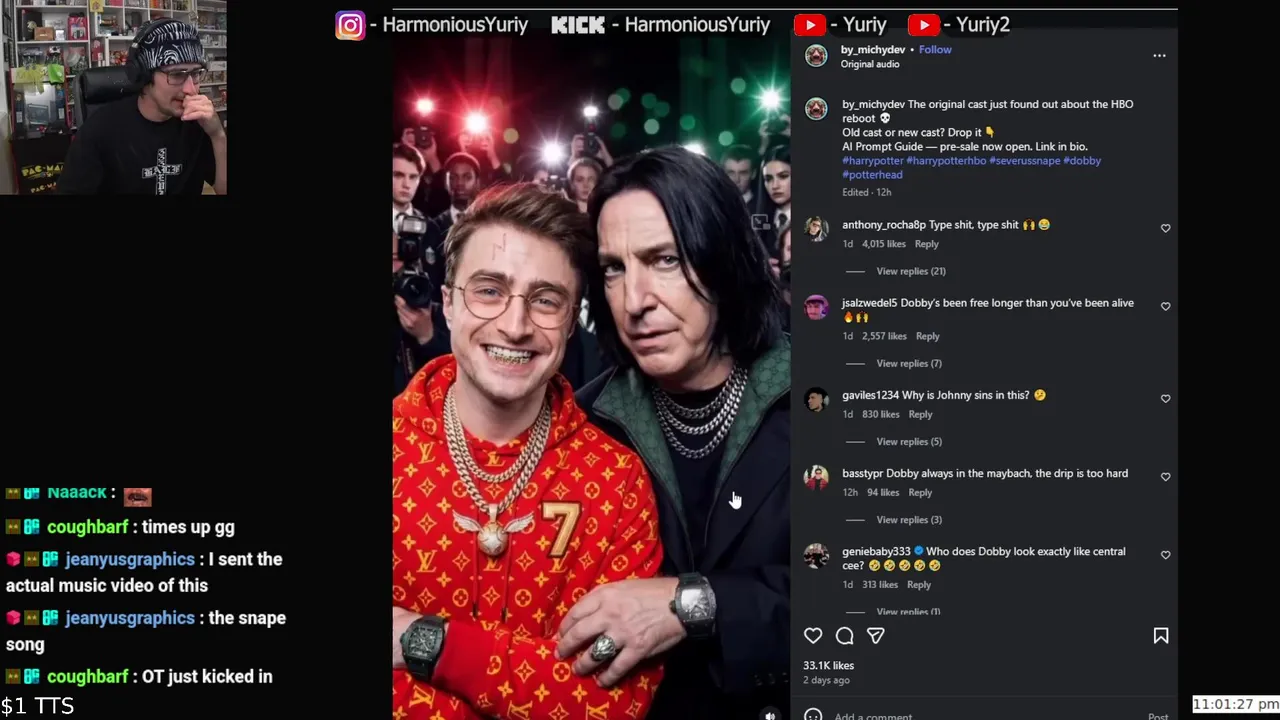The width and height of the screenshot is (1280, 720).
Task: Open the #severussnape hashtag link
Action: pyautogui.click(x=1024, y=161)
